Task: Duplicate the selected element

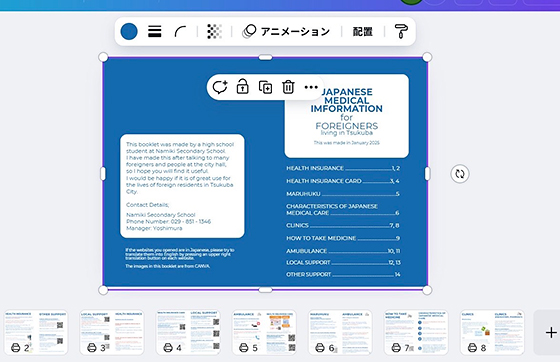Action: point(265,87)
